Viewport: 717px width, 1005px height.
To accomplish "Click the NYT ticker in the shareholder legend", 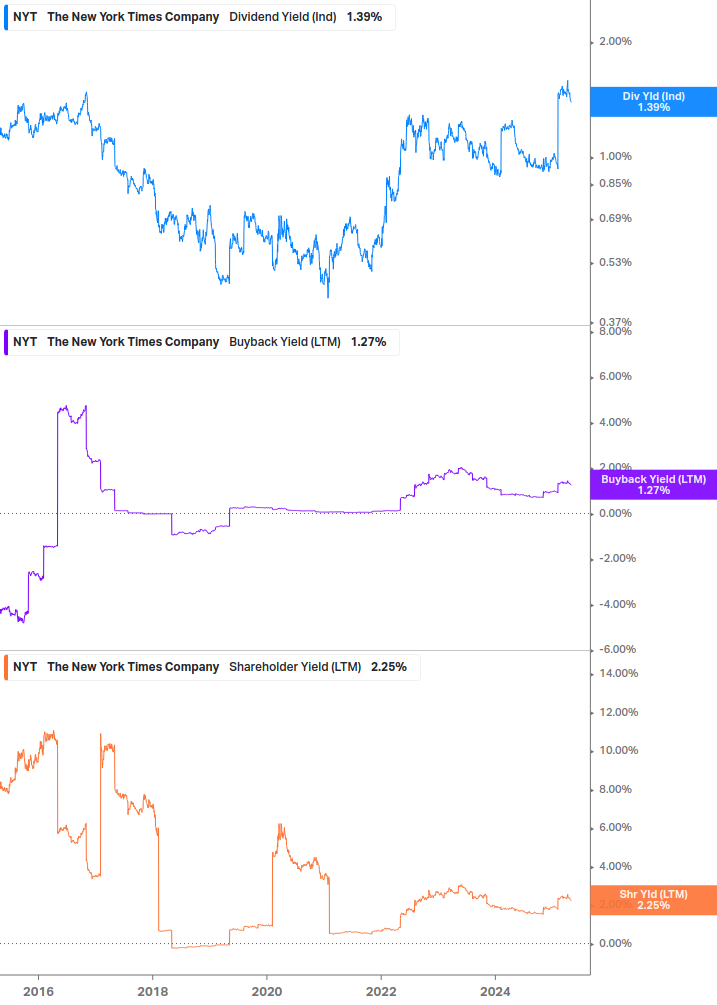I will click(25, 667).
